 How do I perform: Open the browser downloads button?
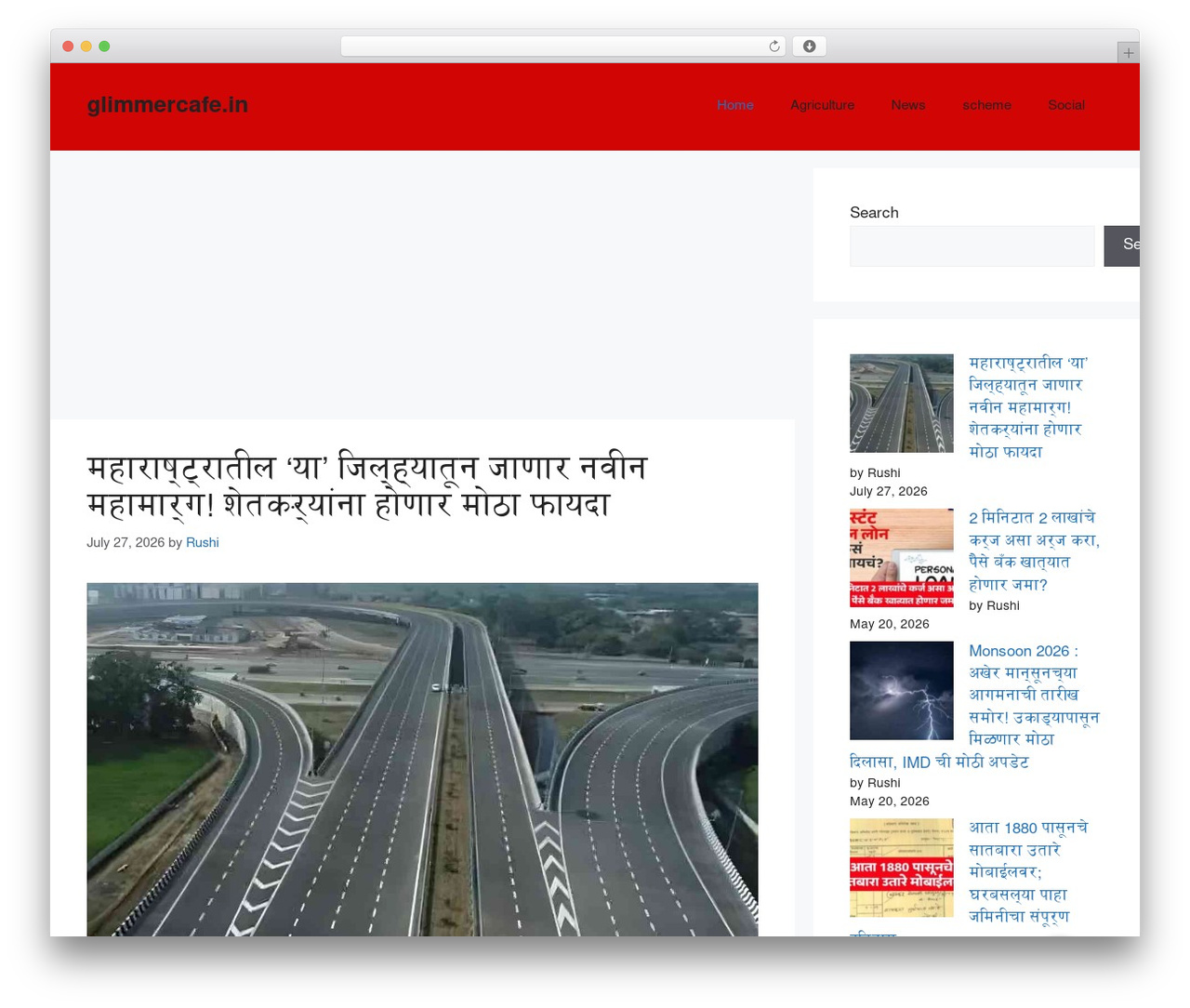[809, 46]
